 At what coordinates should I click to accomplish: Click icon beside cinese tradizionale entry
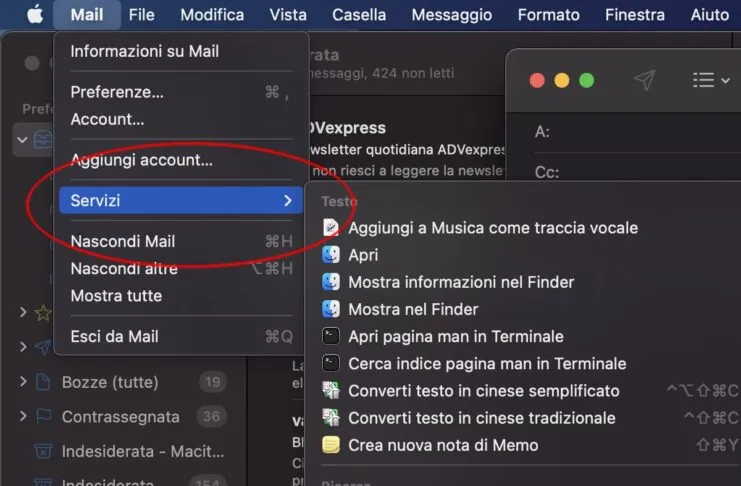tap(331, 418)
